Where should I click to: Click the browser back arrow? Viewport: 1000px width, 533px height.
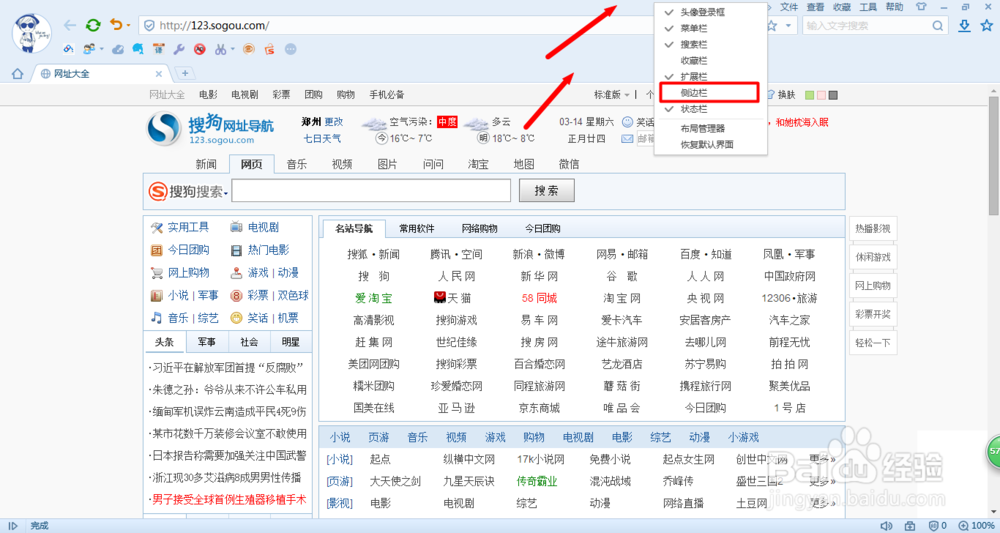[70, 26]
